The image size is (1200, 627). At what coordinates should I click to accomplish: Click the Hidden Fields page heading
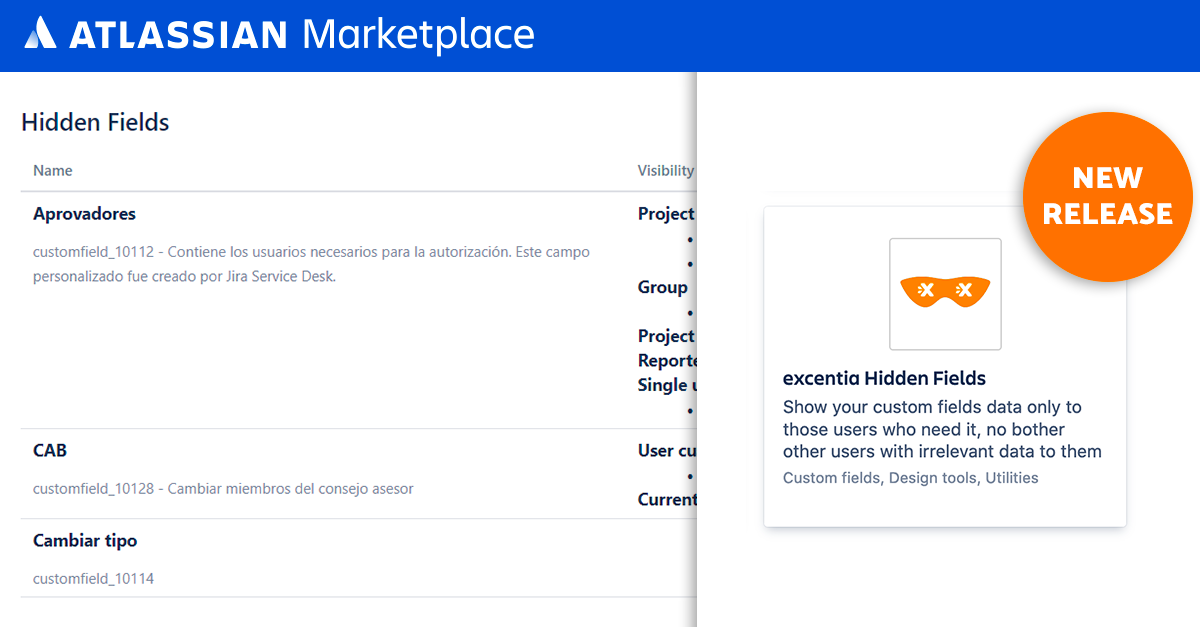(x=95, y=123)
